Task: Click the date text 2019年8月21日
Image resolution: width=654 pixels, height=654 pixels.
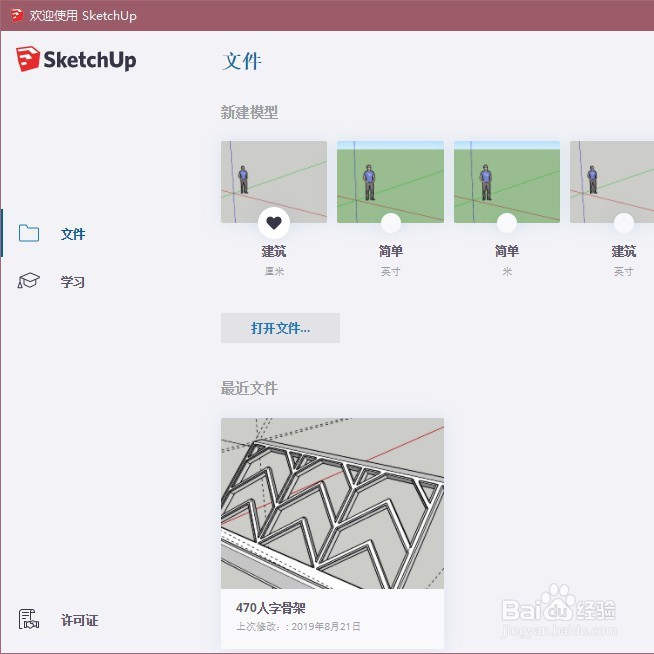Action: pos(326,626)
